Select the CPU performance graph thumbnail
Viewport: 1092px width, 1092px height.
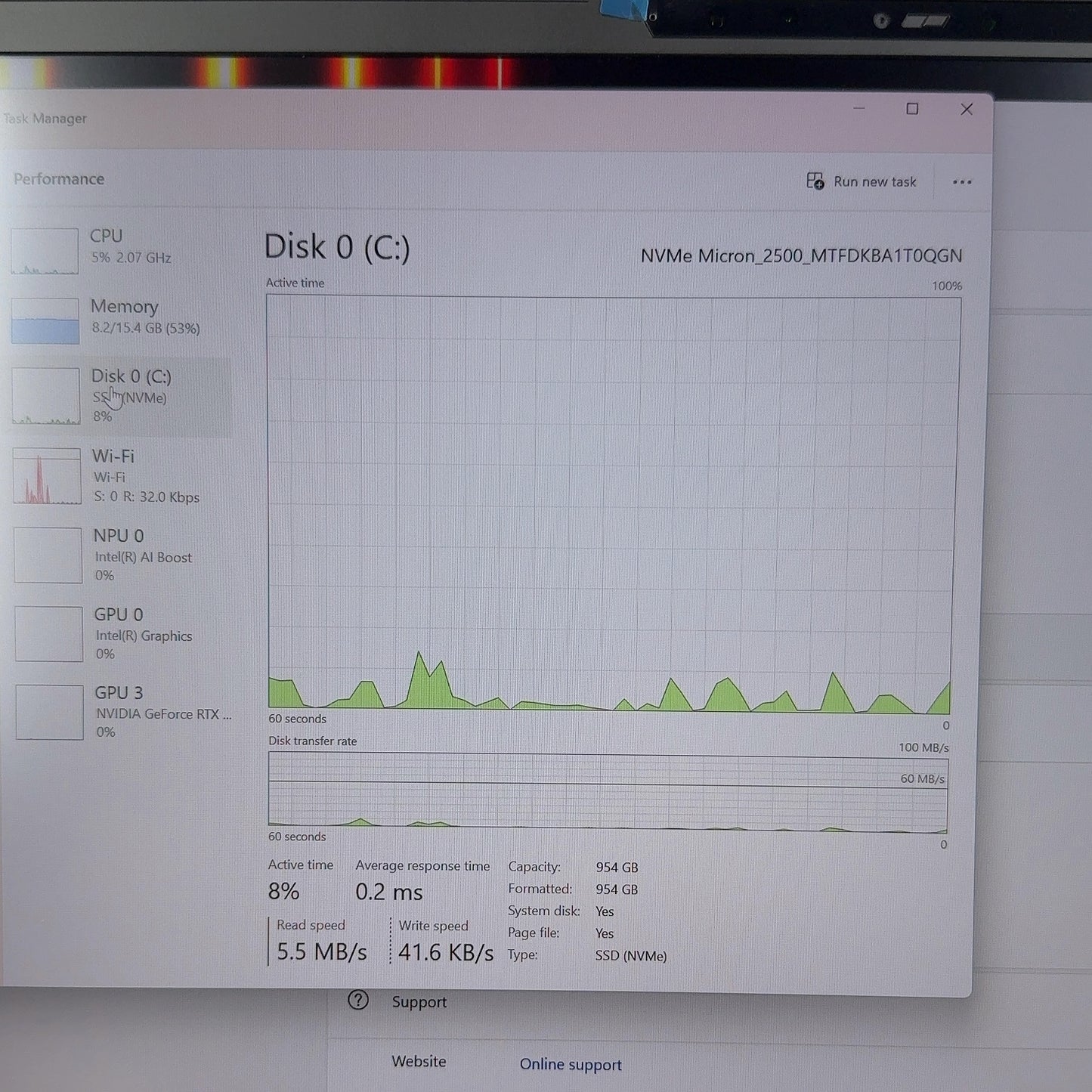pyautogui.click(x=45, y=251)
